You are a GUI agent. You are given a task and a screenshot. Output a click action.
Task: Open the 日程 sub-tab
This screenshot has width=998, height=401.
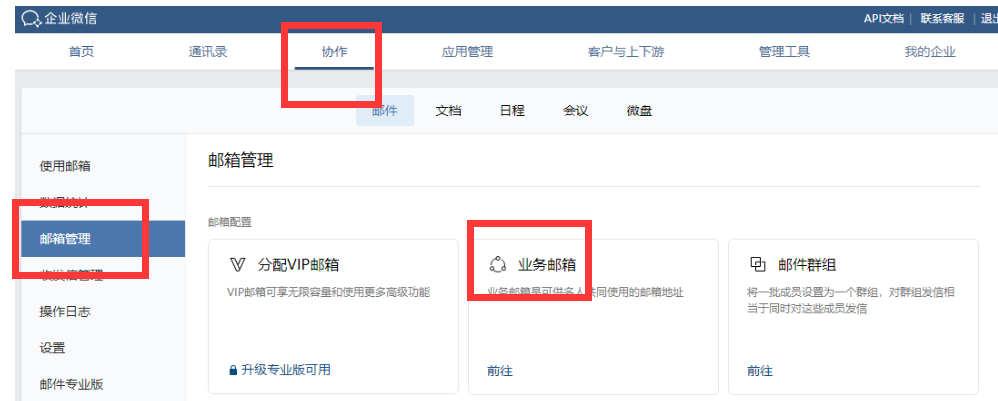click(512, 111)
